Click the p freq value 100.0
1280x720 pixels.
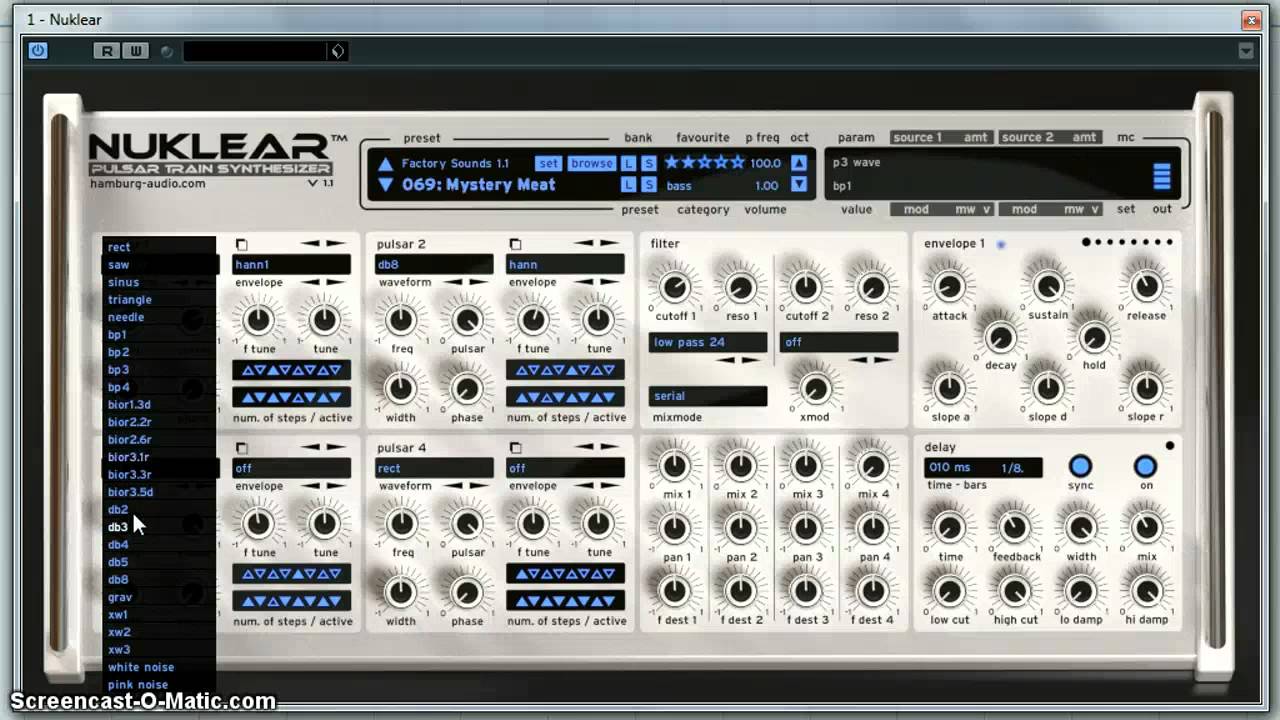coord(765,163)
